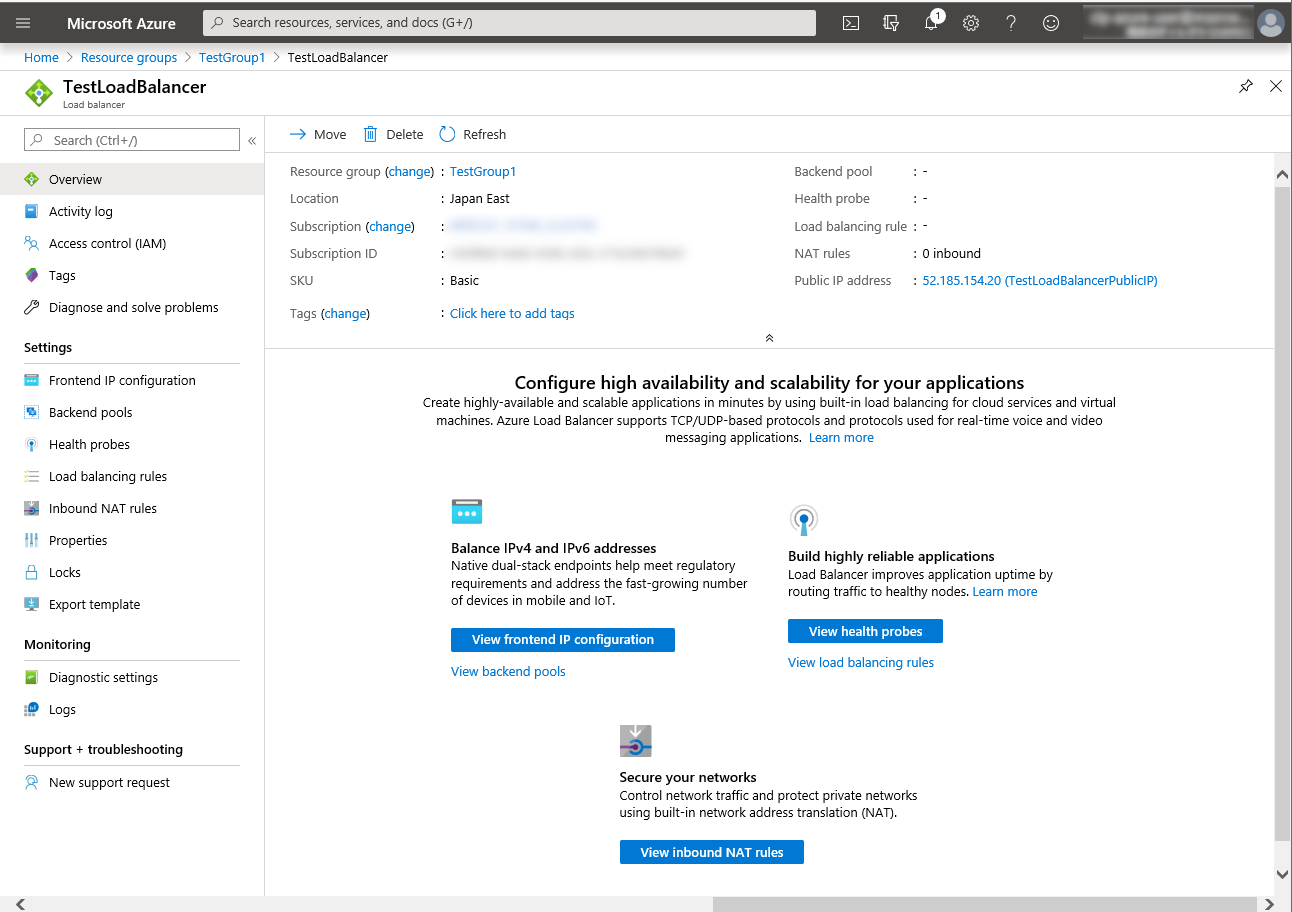Click the Delete toolbar button
This screenshot has width=1292, height=912.
click(x=393, y=135)
